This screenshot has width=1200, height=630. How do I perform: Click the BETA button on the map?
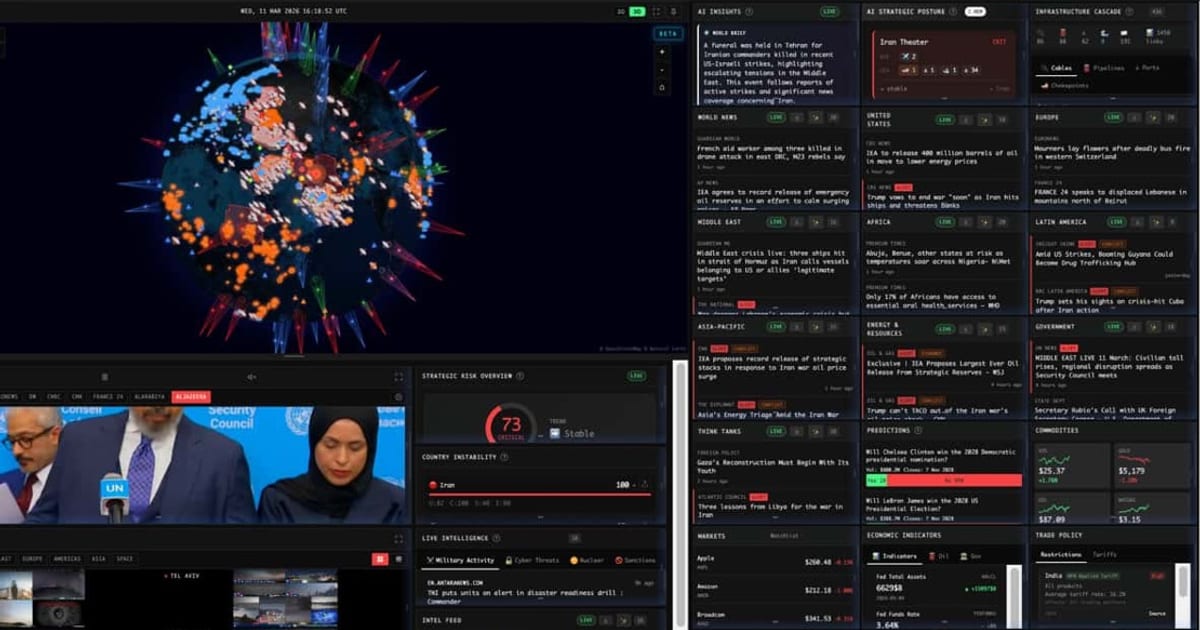pos(667,33)
